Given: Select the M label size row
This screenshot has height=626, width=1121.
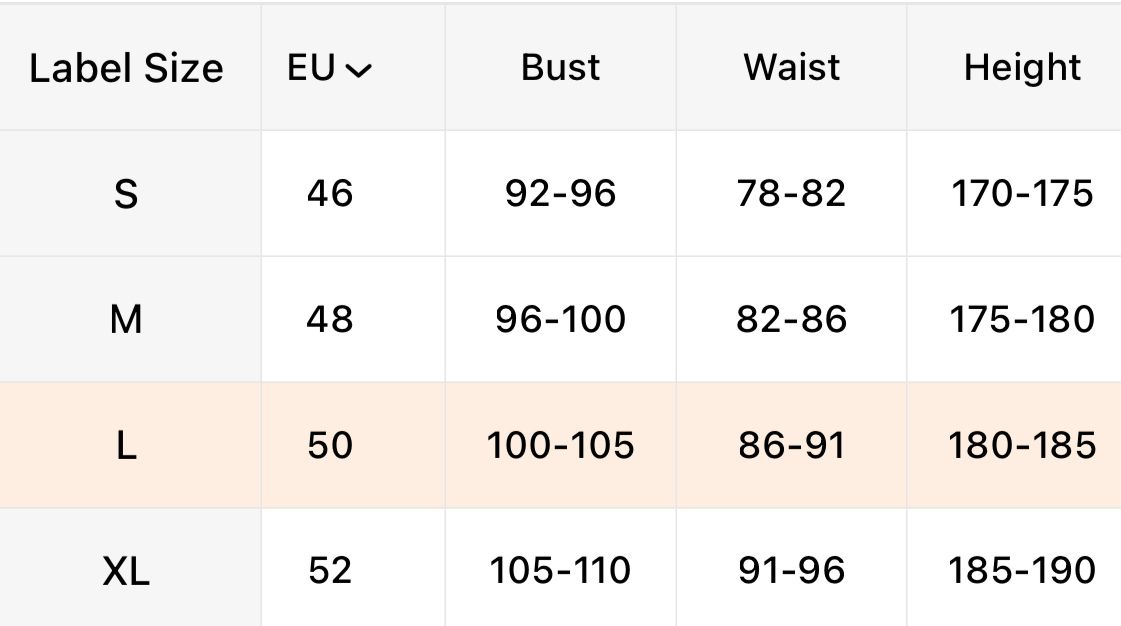Looking at the screenshot, I should tap(126, 320).
